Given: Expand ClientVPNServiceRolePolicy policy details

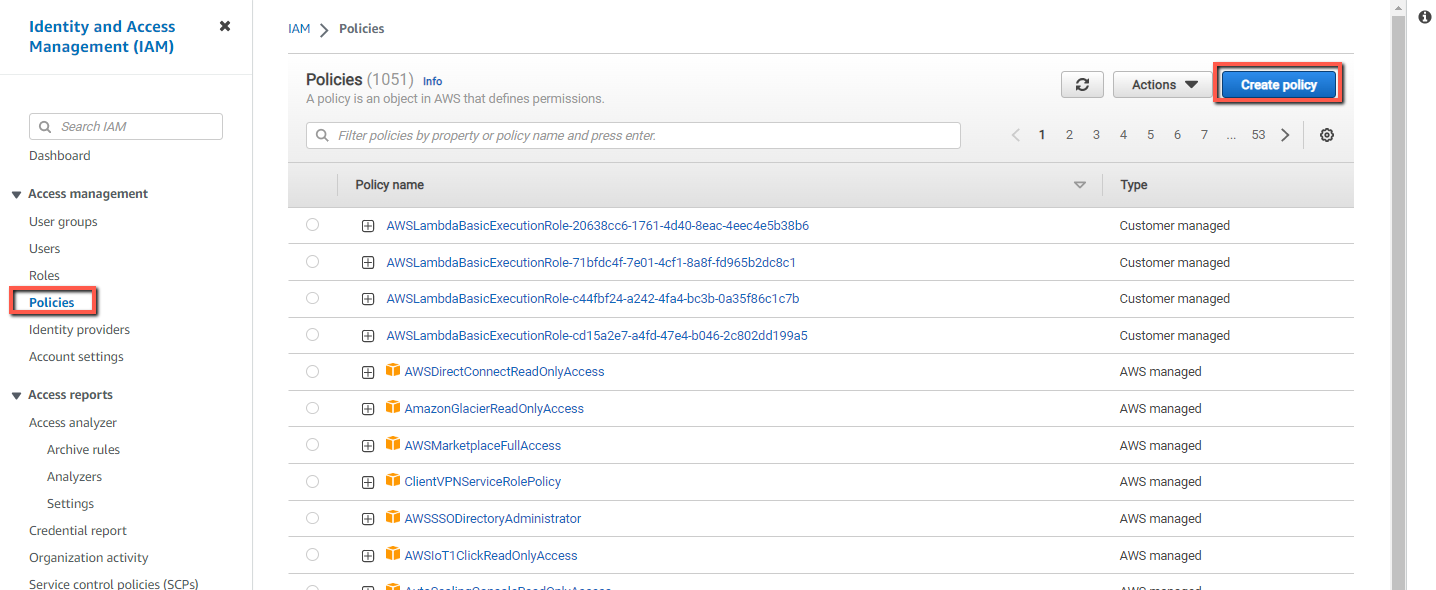Looking at the screenshot, I should coord(368,482).
